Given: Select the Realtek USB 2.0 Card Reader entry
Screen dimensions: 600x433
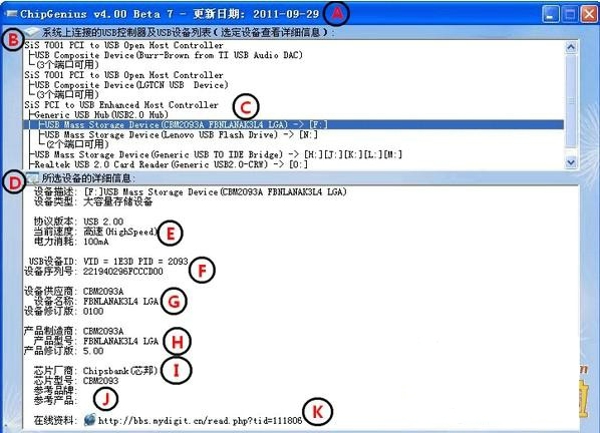Looking at the screenshot, I should [150, 165].
